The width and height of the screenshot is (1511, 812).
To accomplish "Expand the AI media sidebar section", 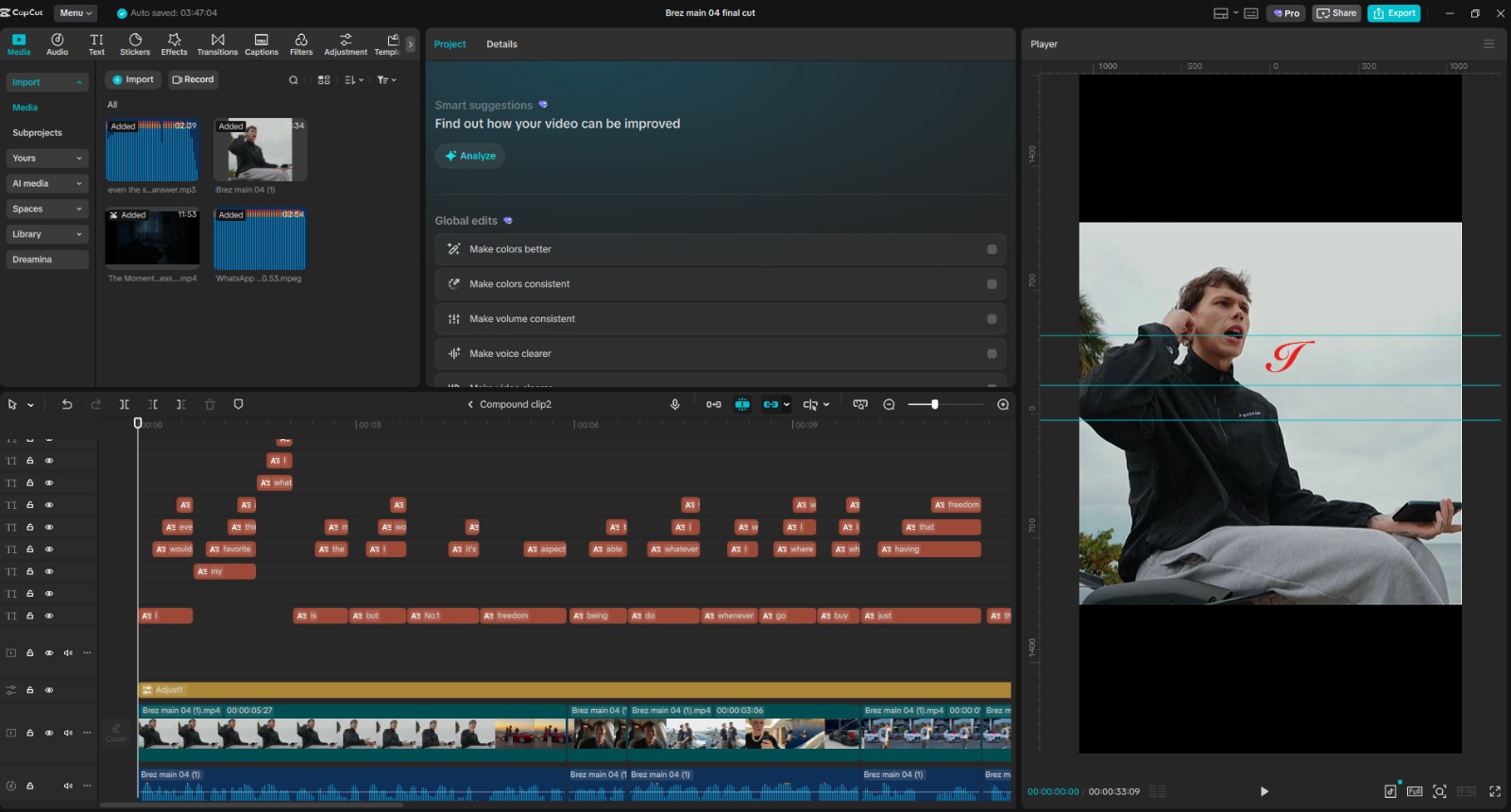I will (x=47, y=183).
